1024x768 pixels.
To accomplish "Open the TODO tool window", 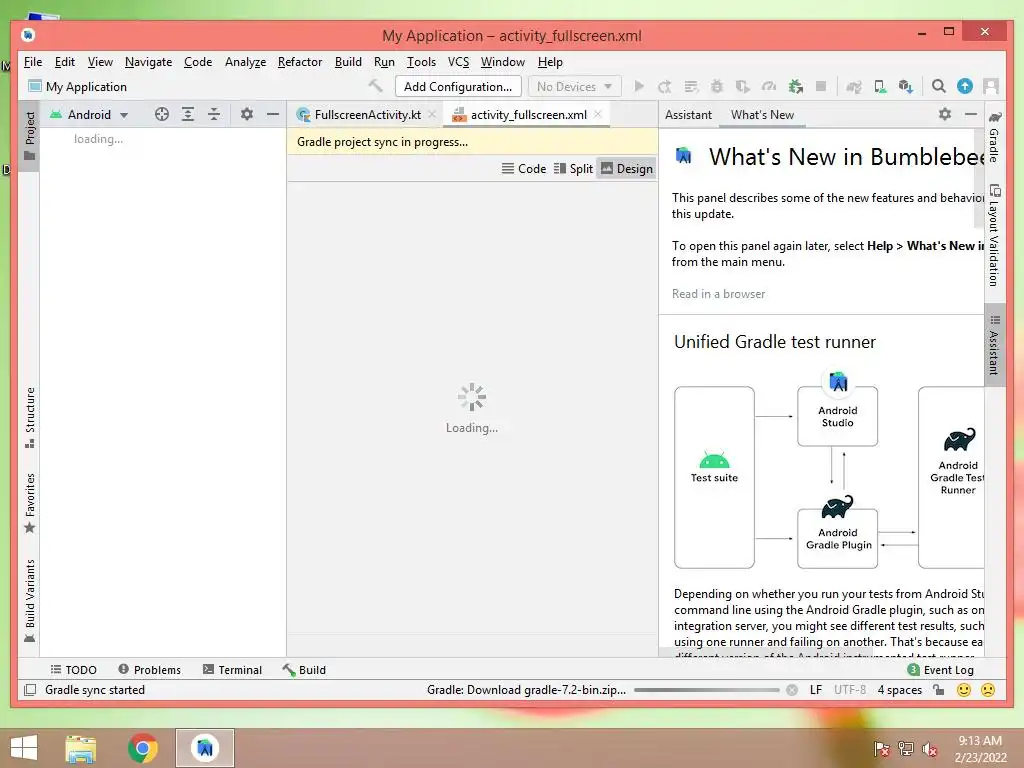I will 74,669.
